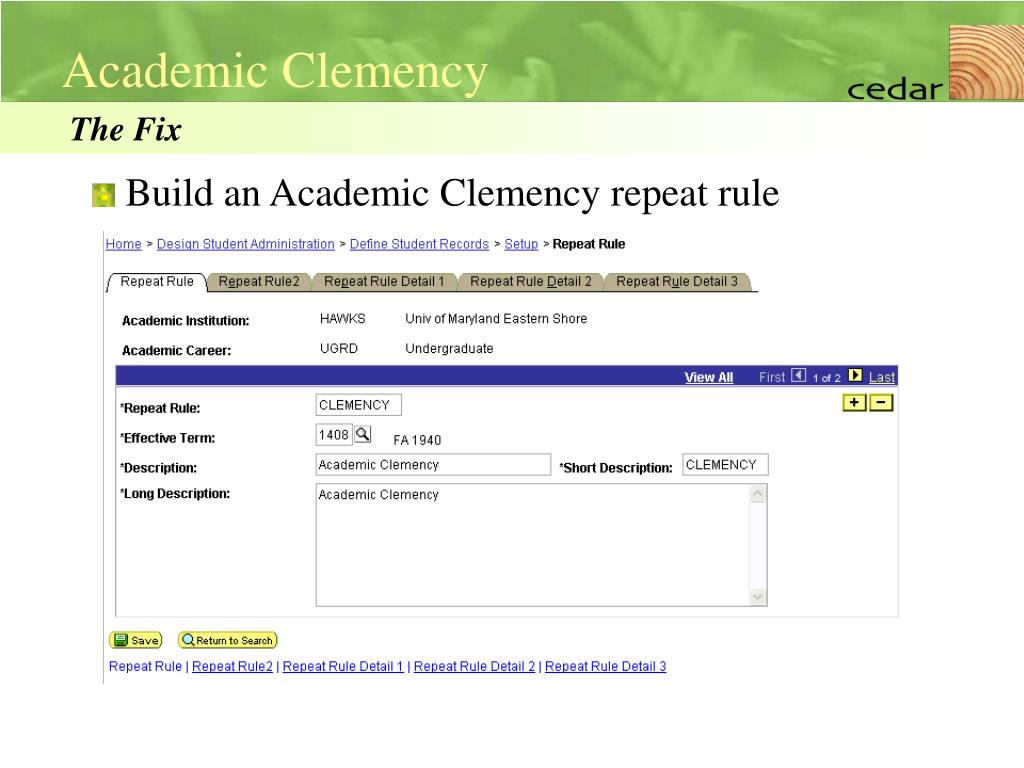The image size is (1024, 768).
Task: Go to previous row with left arrow
Action: [x=799, y=376]
